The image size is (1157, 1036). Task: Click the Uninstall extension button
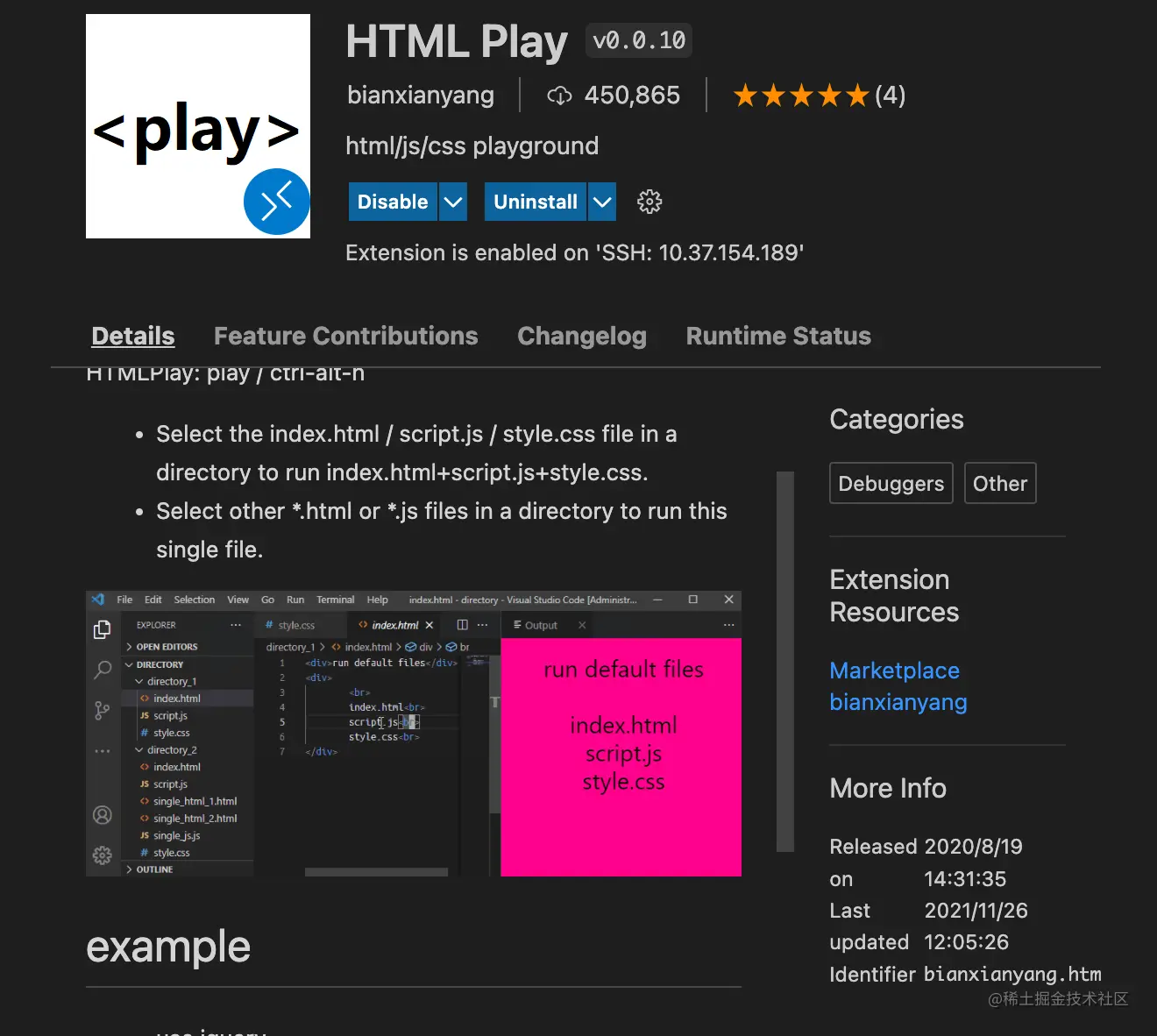tap(536, 202)
